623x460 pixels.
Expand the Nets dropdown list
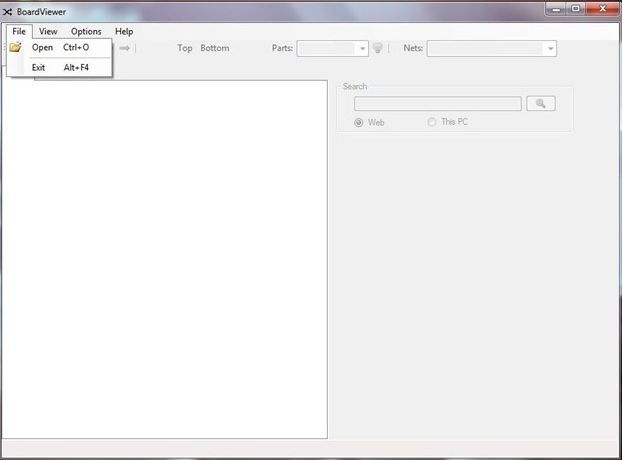tap(550, 48)
